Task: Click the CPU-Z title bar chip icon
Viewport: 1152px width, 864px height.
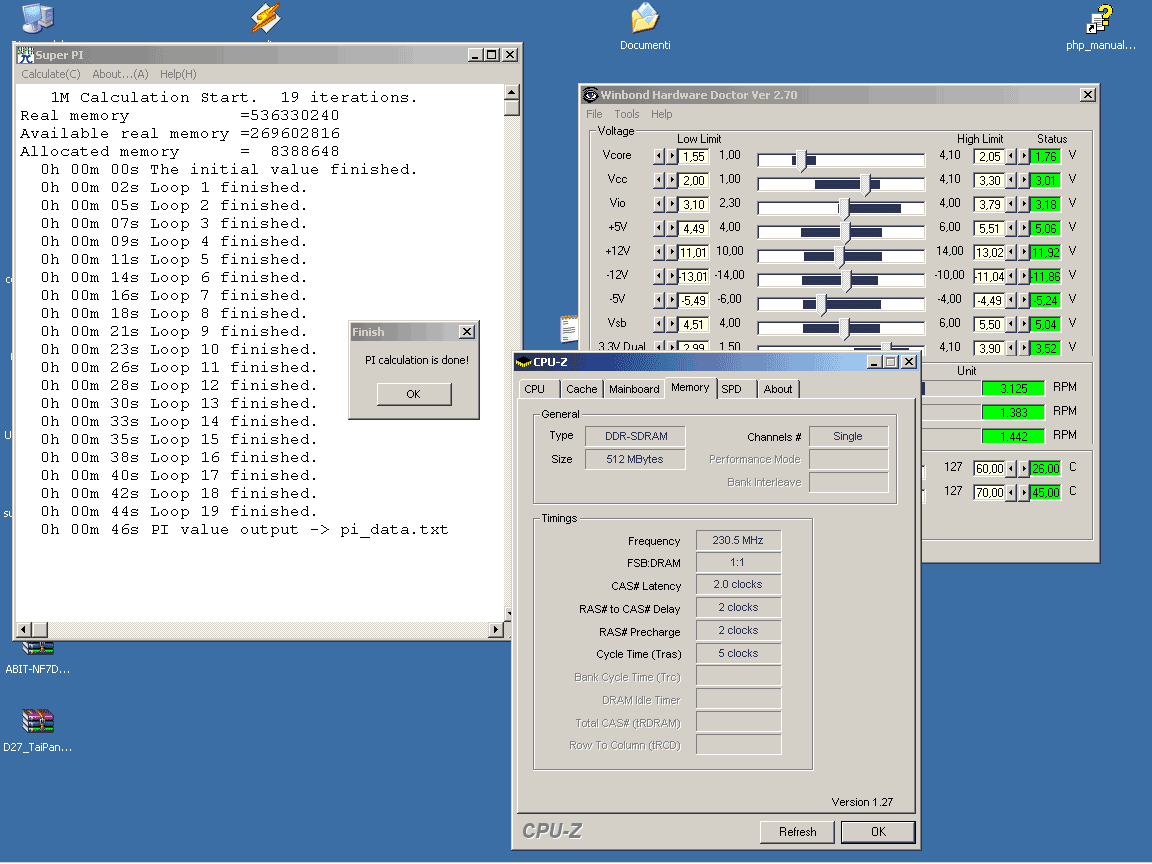Action: tap(523, 362)
